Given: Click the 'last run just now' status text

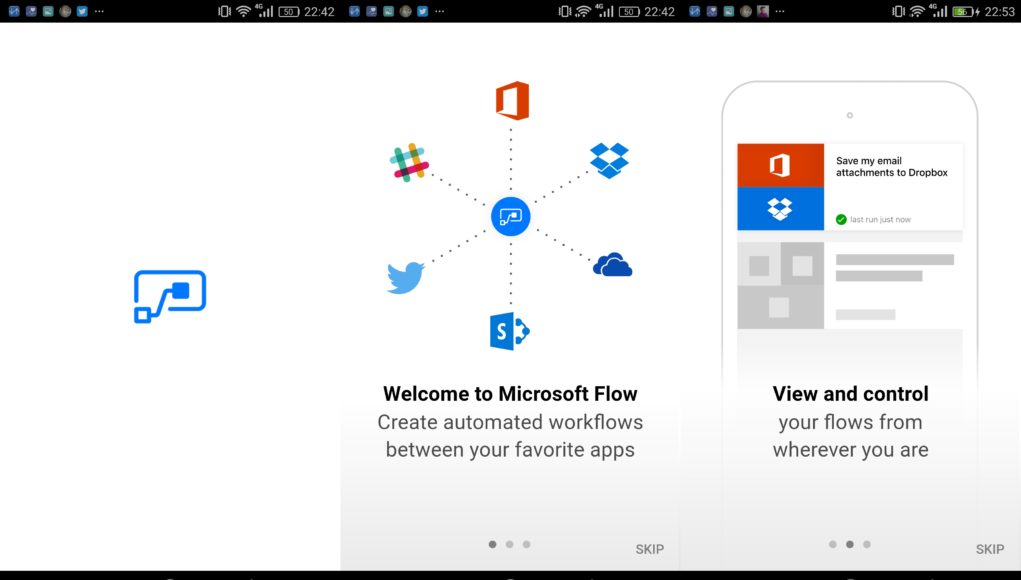Looking at the screenshot, I should (x=880, y=219).
